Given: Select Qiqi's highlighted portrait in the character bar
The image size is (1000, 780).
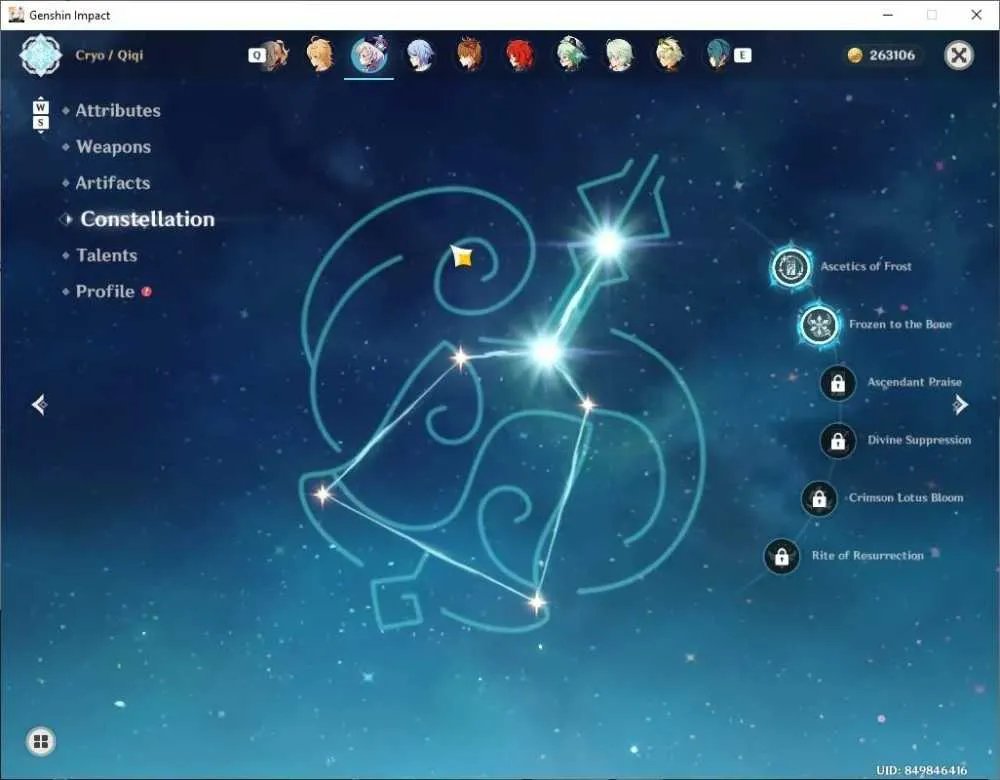Looking at the screenshot, I should tap(369, 55).
